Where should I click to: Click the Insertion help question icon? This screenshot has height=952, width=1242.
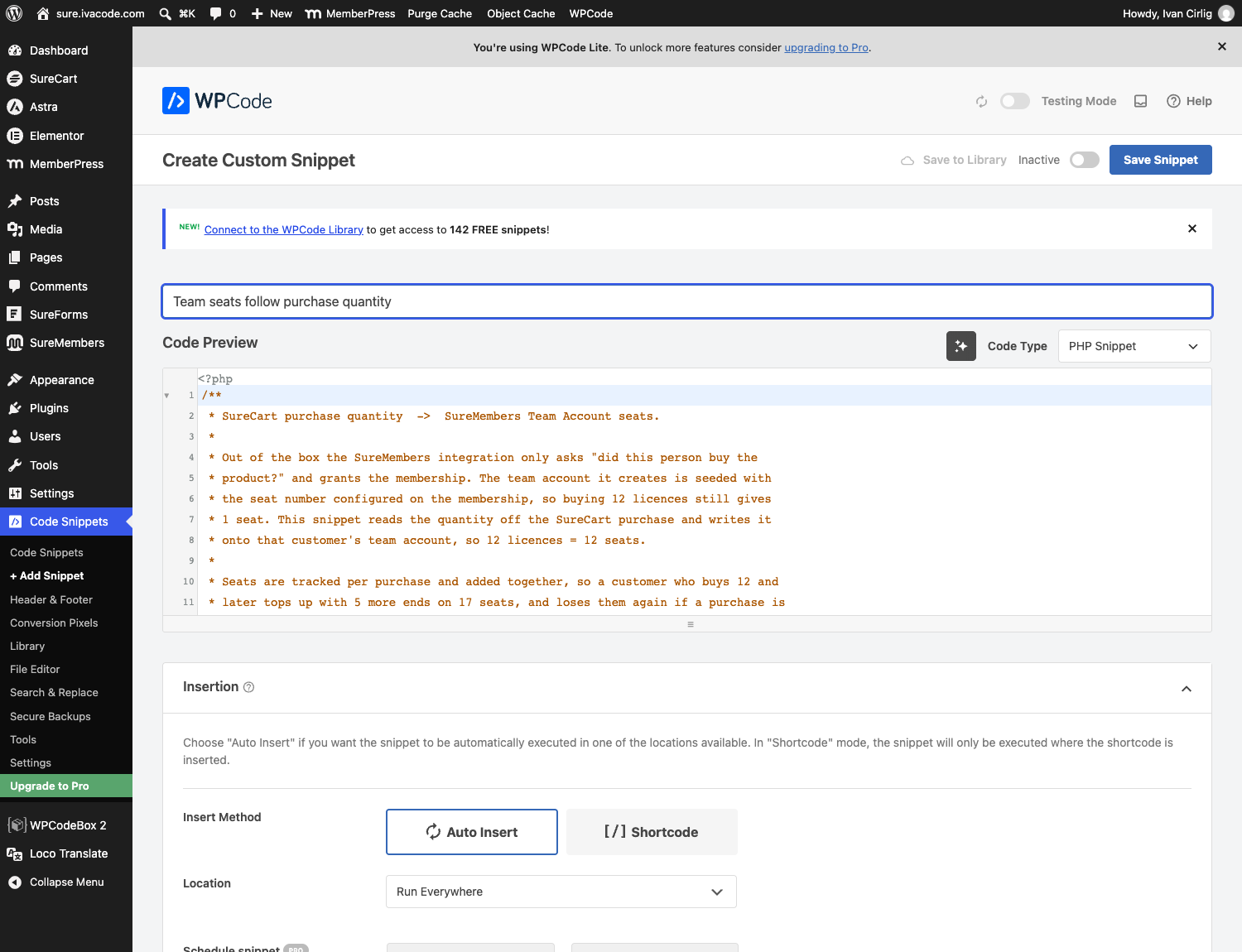click(x=249, y=687)
